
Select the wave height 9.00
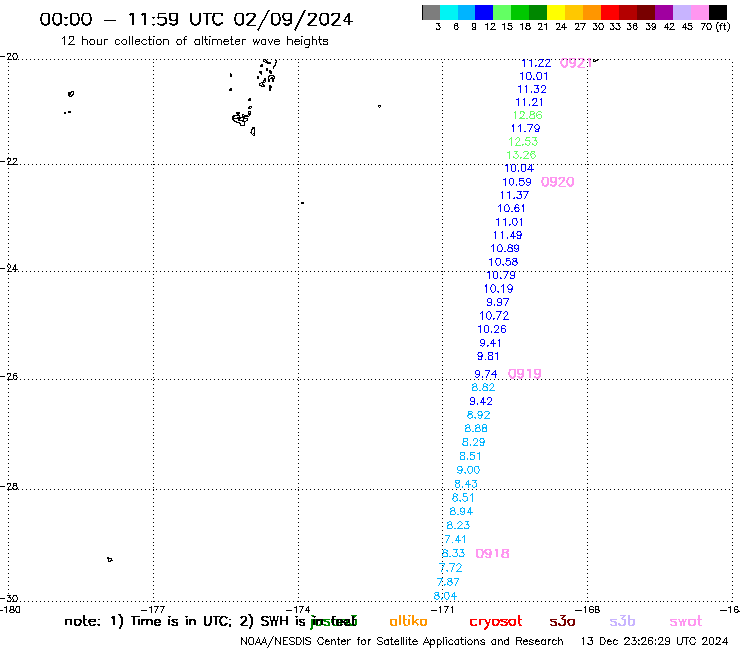(x=468, y=470)
